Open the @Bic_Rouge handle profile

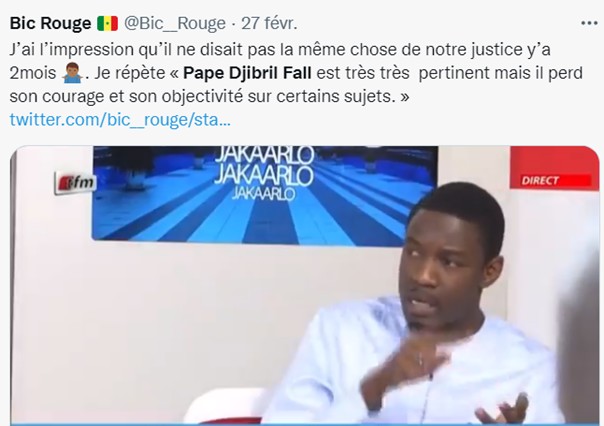(x=174, y=23)
